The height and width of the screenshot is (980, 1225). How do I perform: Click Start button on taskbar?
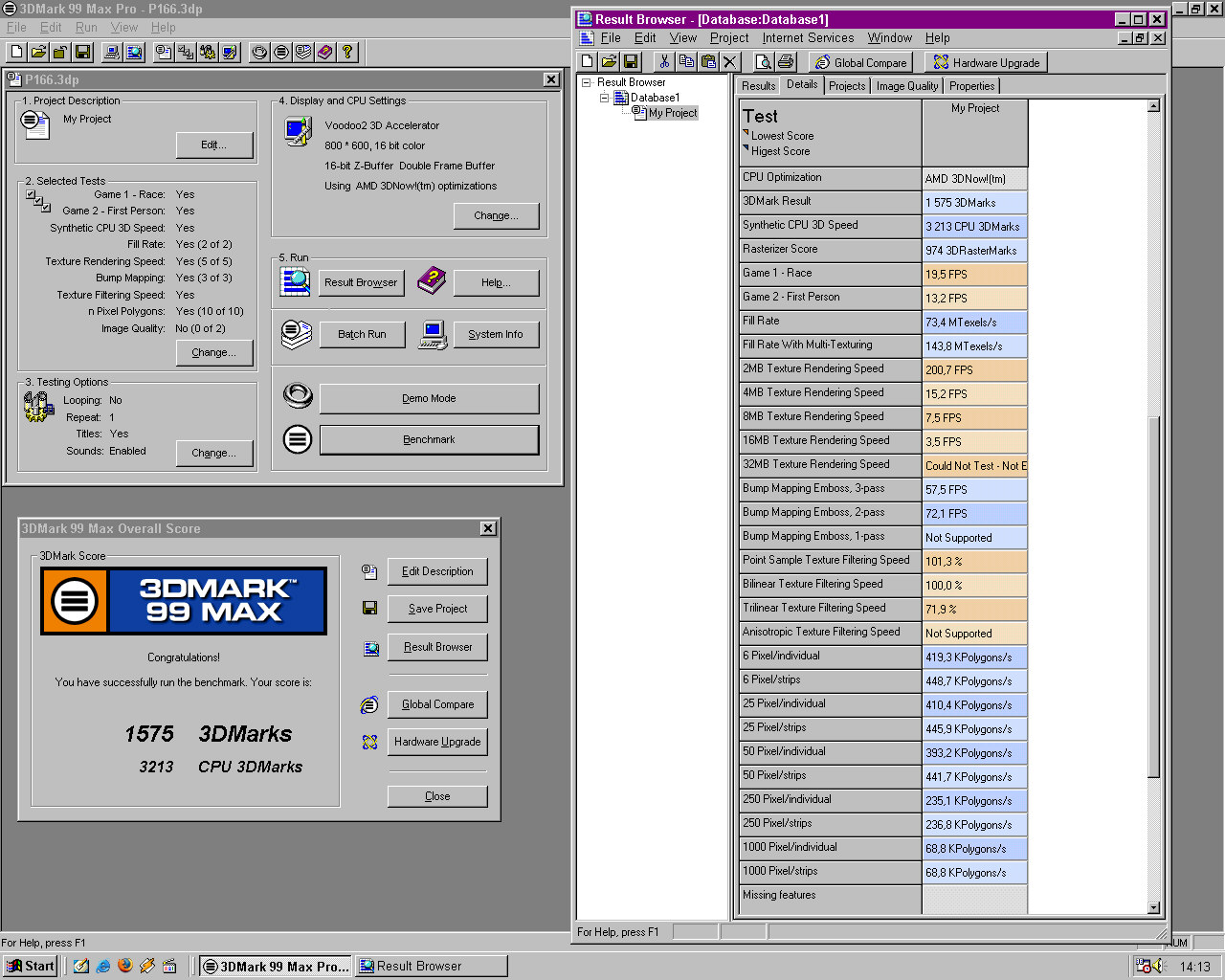[32, 967]
